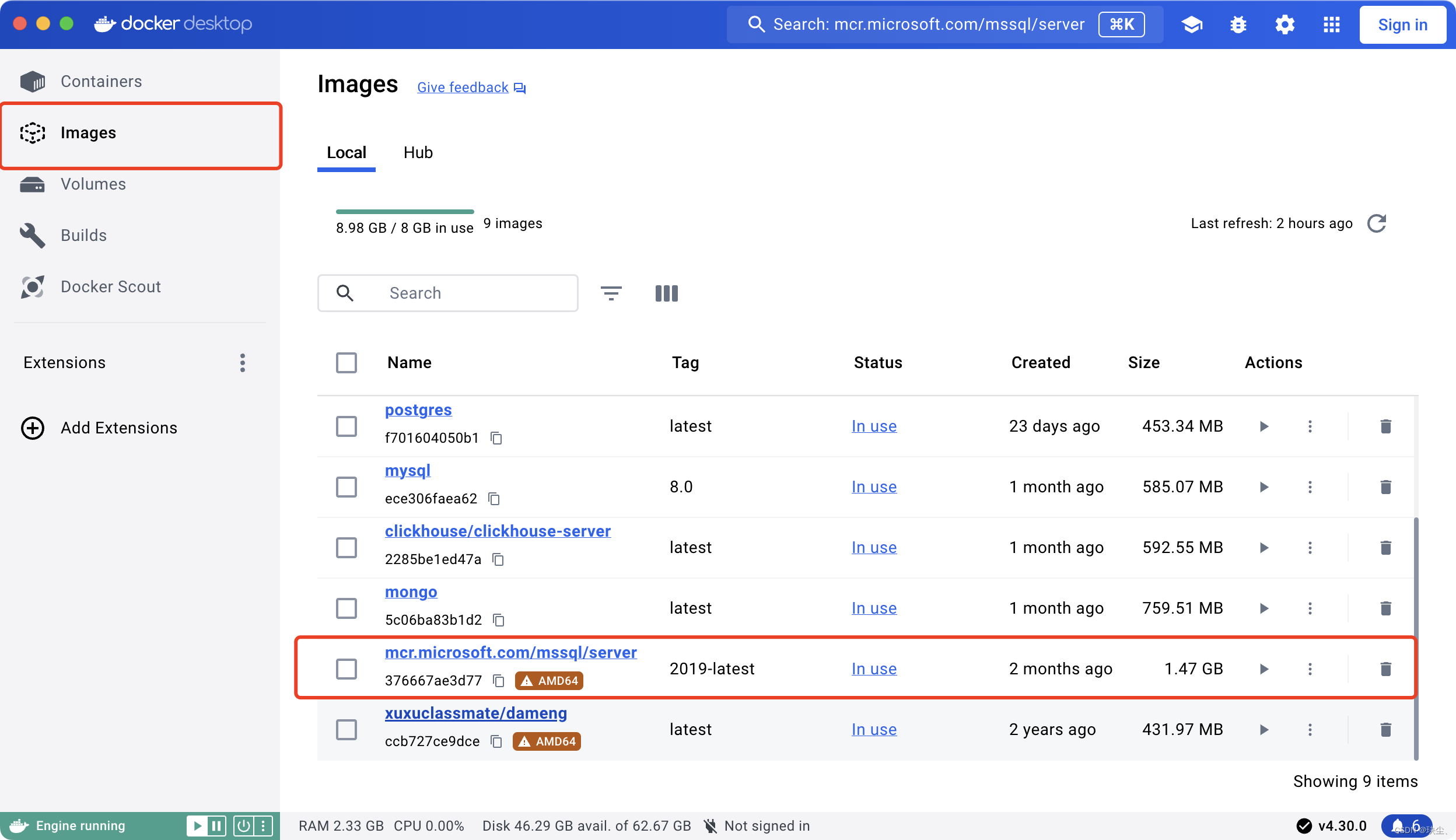This screenshot has width=1456, height=840.
Task: Open the column display icon
Action: point(666,293)
